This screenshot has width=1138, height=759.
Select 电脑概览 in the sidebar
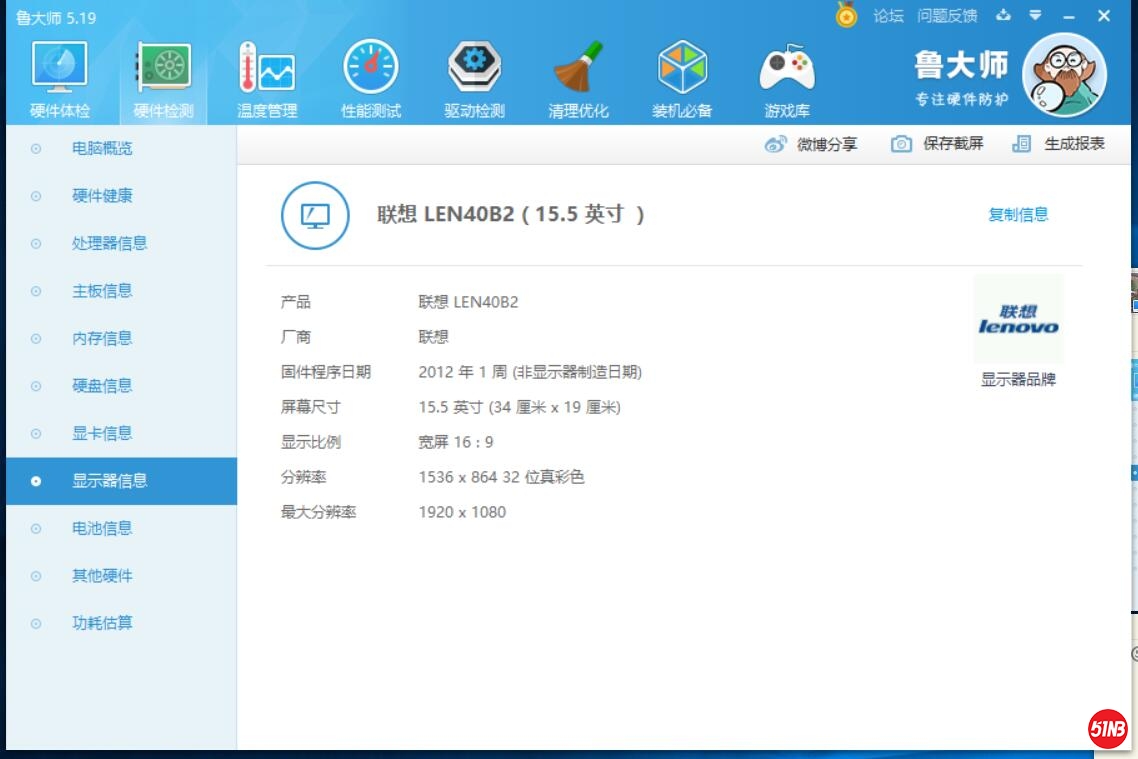tap(102, 148)
